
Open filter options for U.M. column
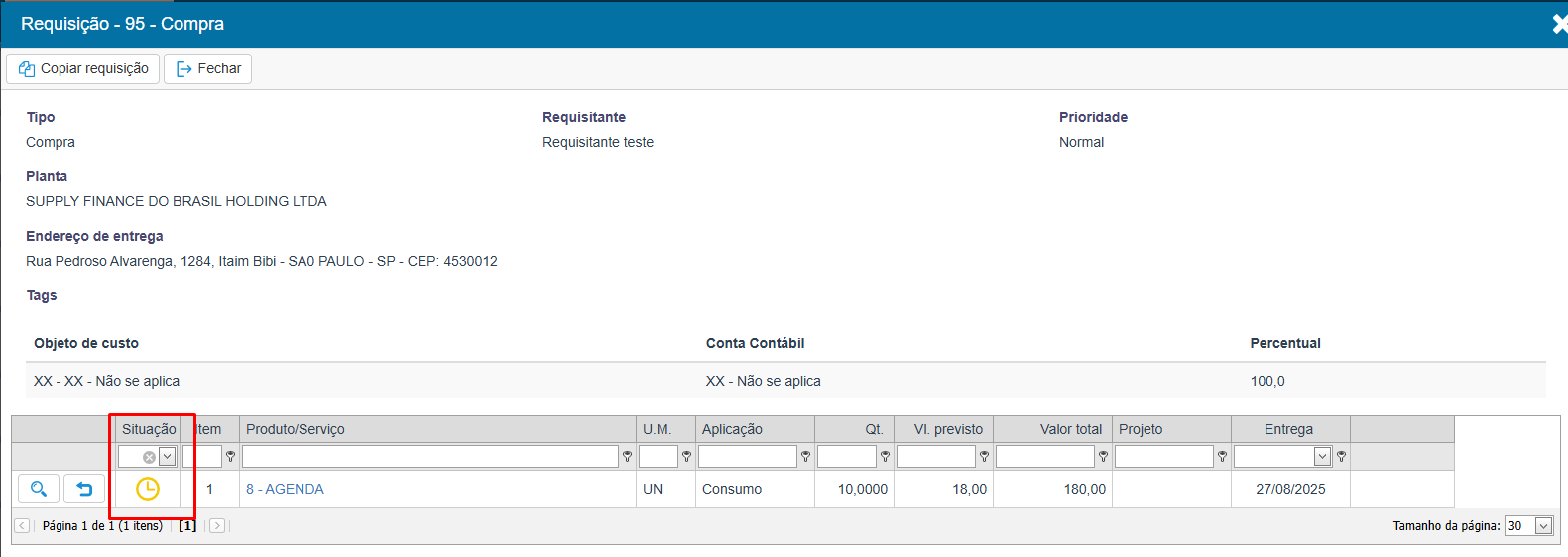click(686, 457)
